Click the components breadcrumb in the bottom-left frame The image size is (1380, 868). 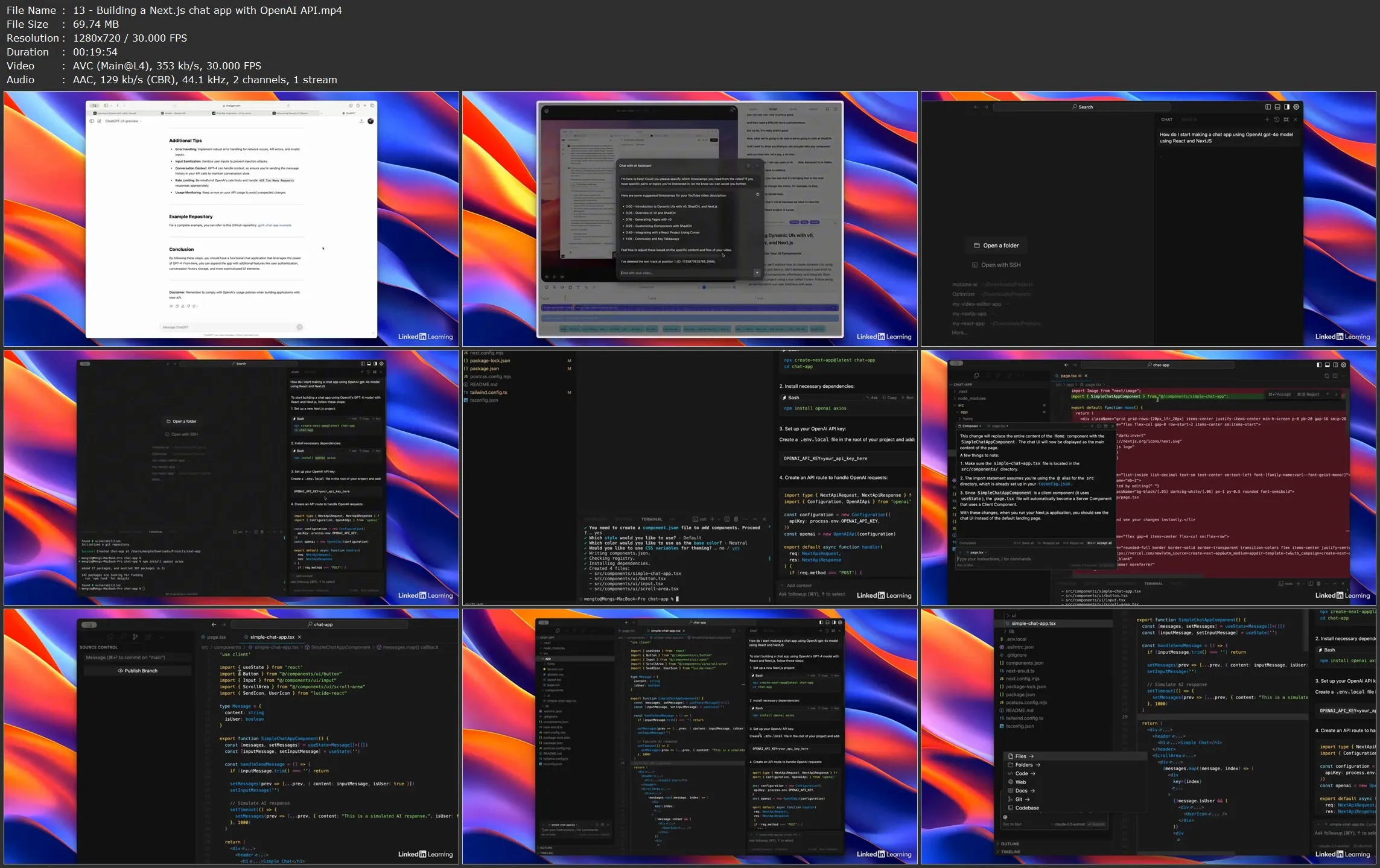click(227, 647)
